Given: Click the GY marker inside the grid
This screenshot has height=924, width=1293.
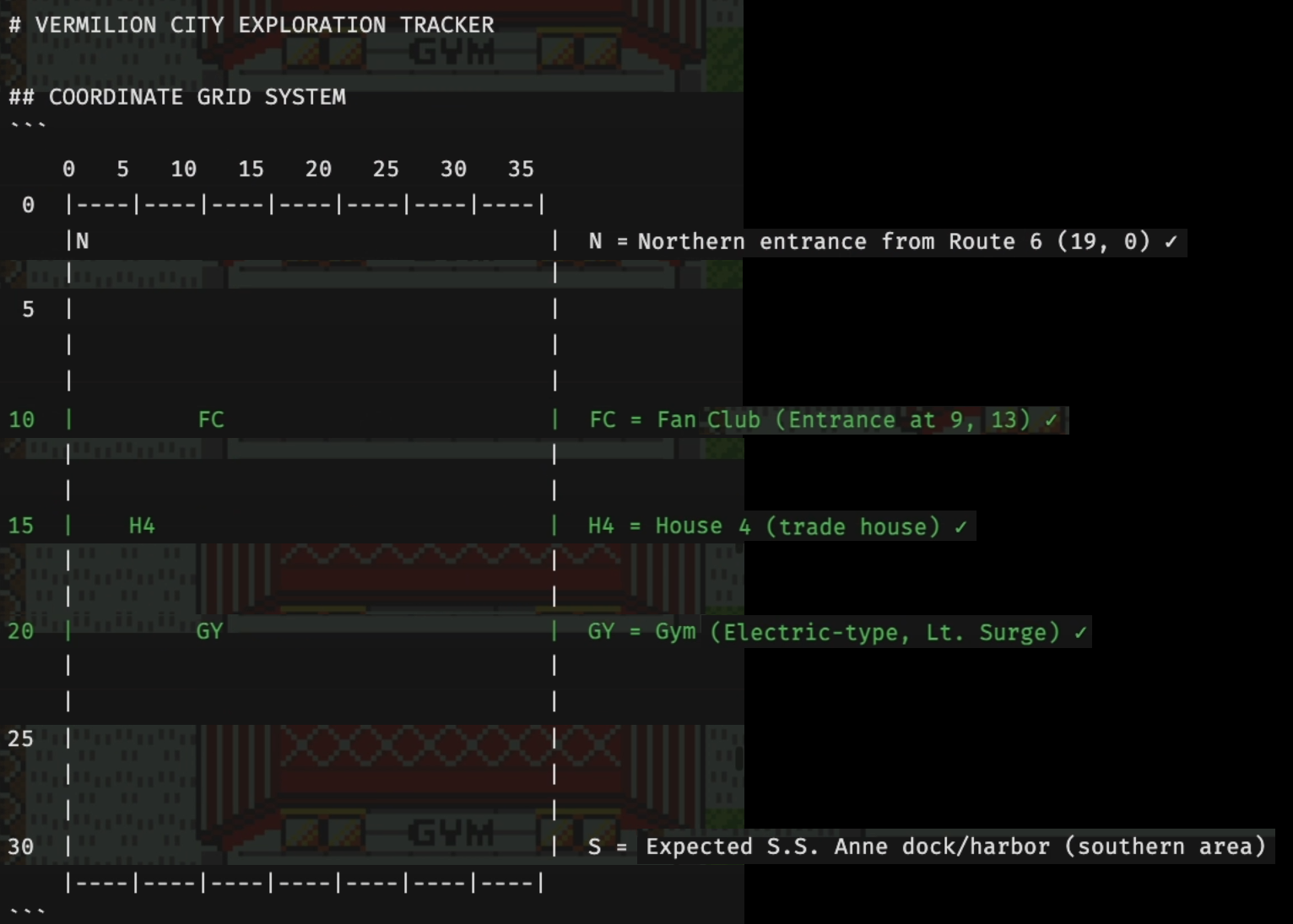Looking at the screenshot, I should tap(209, 631).
